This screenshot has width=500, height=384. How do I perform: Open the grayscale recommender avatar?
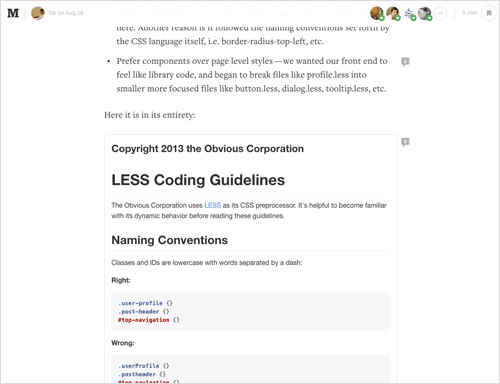pos(425,13)
